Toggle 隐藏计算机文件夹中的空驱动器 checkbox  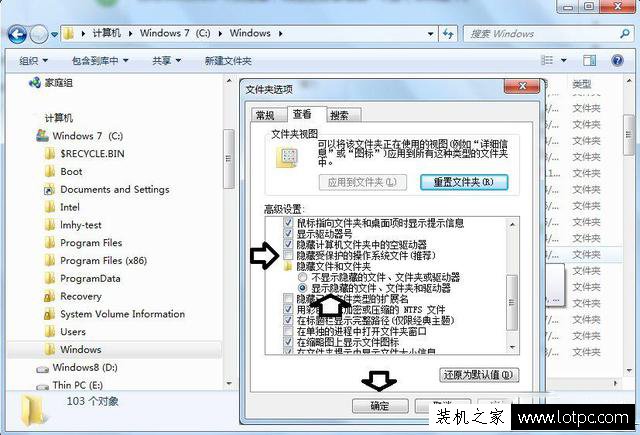288,245
